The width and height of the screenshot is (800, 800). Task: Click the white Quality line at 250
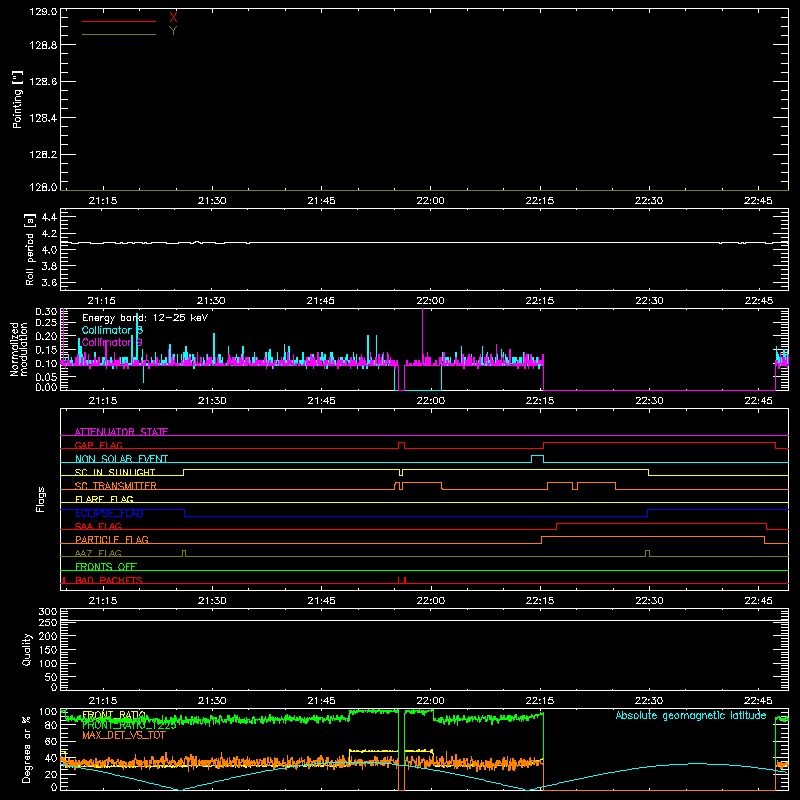[x=424, y=621]
